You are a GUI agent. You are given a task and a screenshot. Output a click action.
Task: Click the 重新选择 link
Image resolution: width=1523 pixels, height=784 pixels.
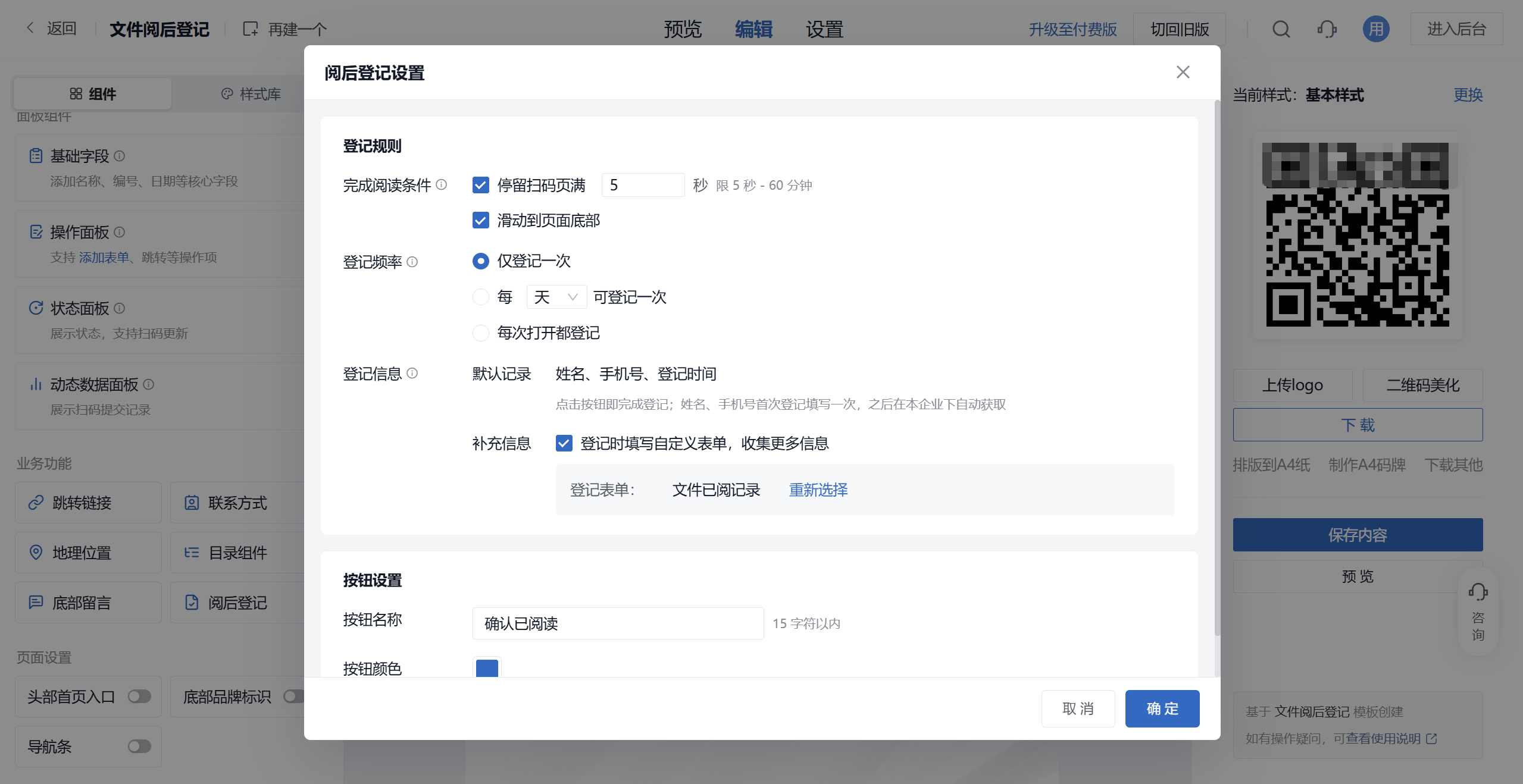pyautogui.click(x=818, y=490)
